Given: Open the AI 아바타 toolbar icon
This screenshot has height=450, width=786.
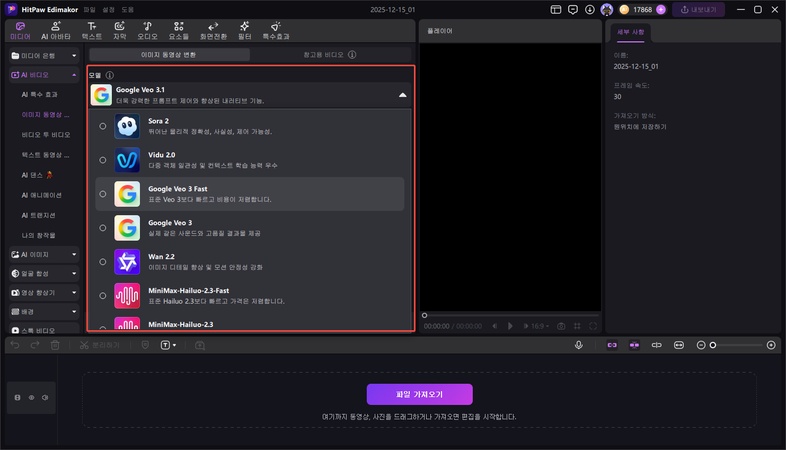Looking at the screenshot, I should [x=56, y=31].
